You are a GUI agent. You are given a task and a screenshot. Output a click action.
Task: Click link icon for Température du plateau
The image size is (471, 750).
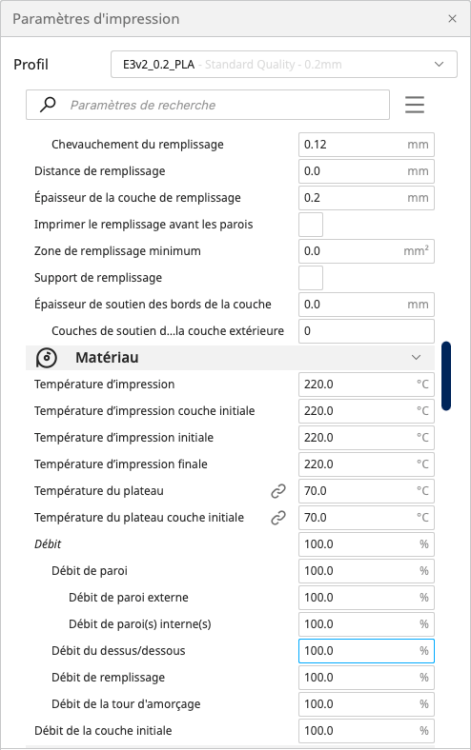coord(278,491)
